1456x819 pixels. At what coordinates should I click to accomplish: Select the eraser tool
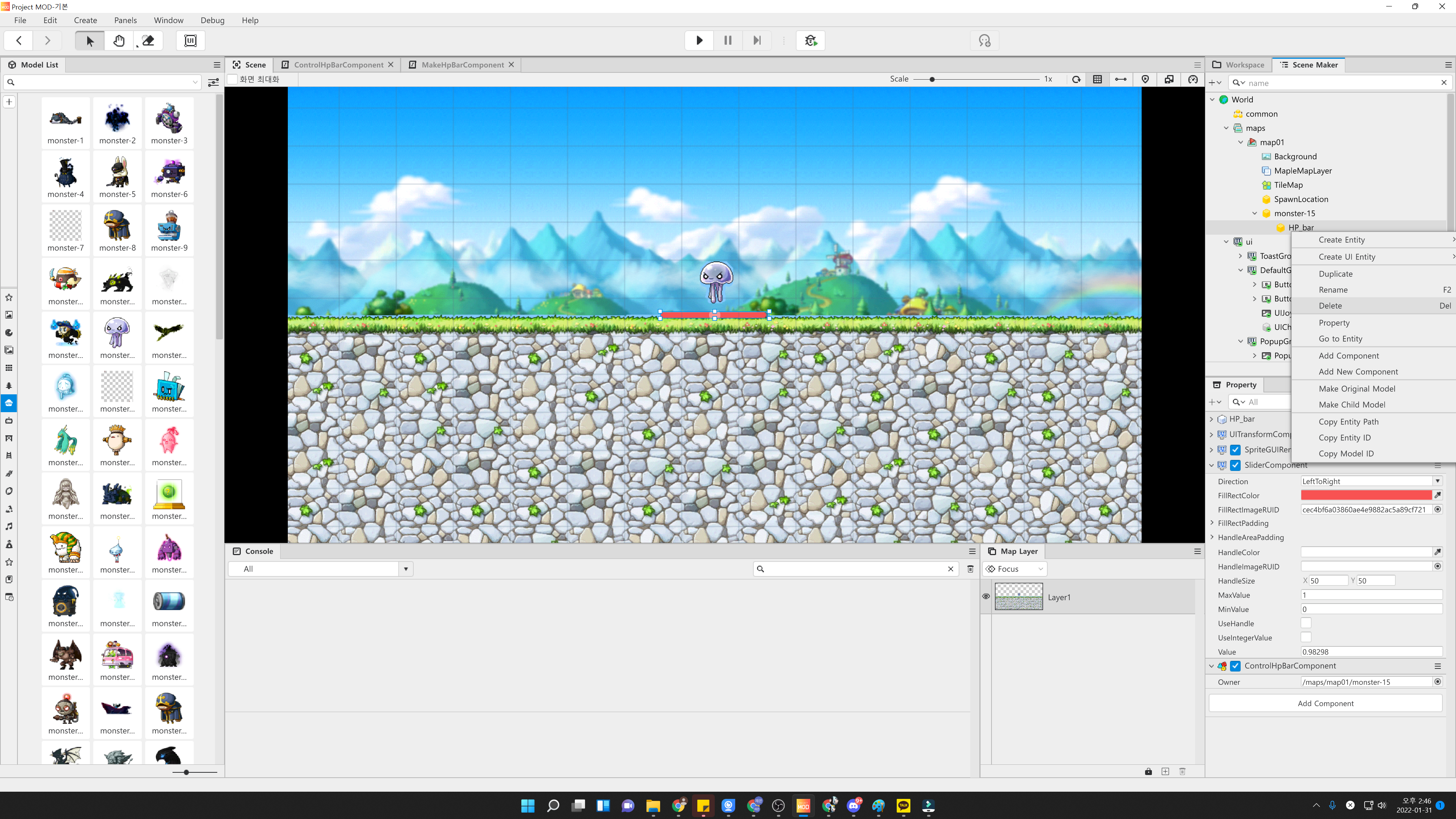[x=148, y=41]
